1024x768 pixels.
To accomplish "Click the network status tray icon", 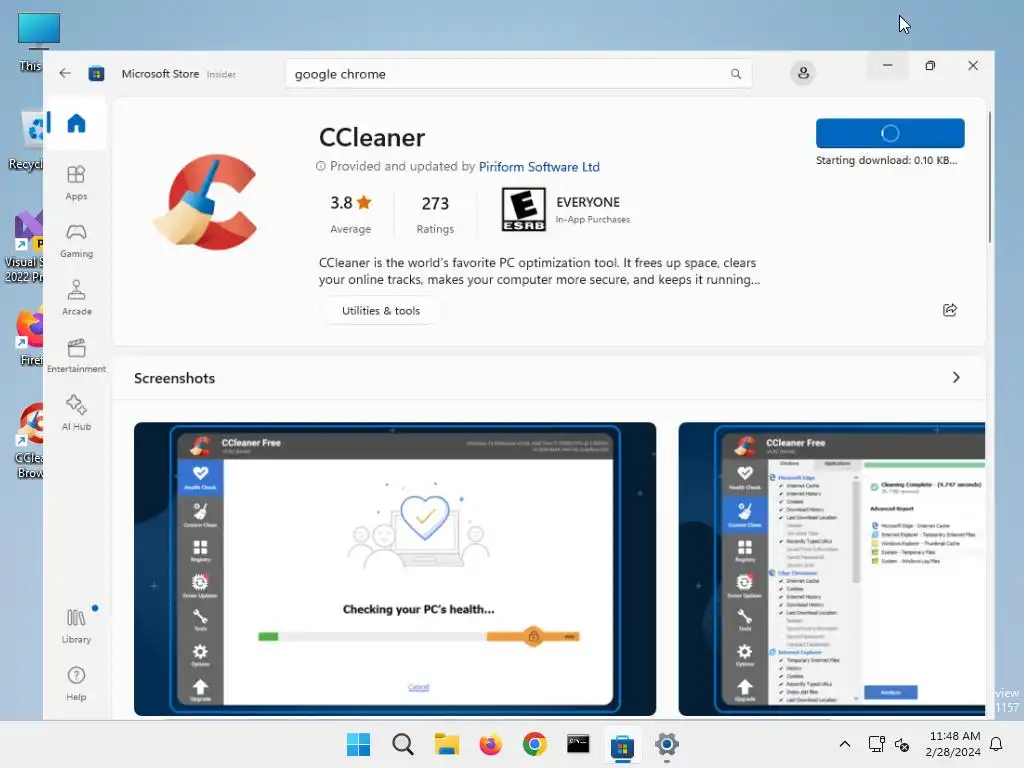I will [876, 744].
